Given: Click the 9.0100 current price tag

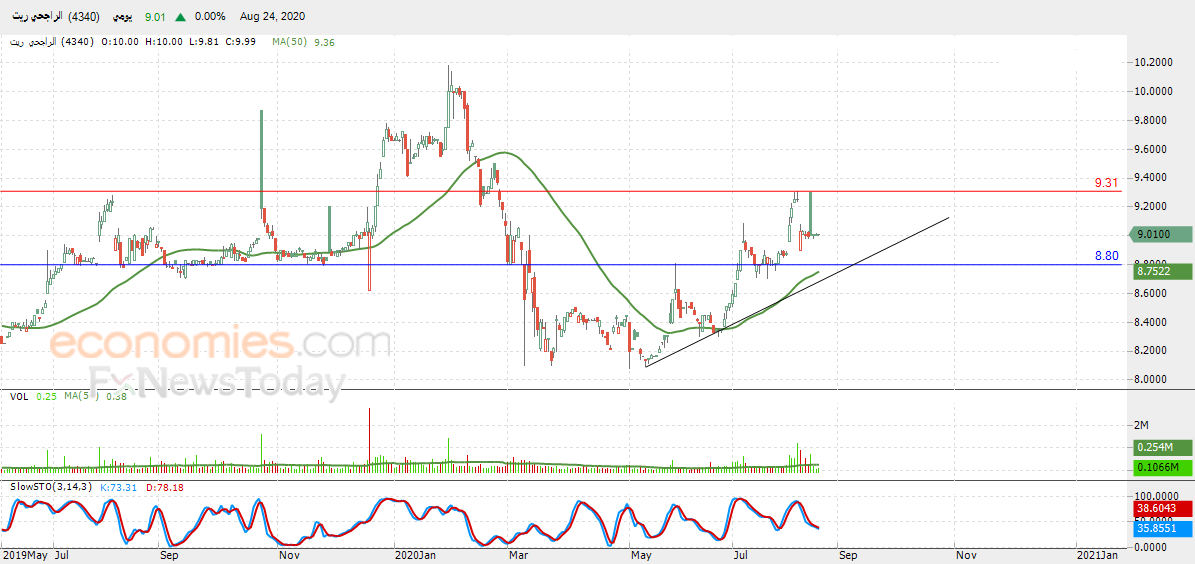Looking at the screenshot, I should coord(1160,236).
